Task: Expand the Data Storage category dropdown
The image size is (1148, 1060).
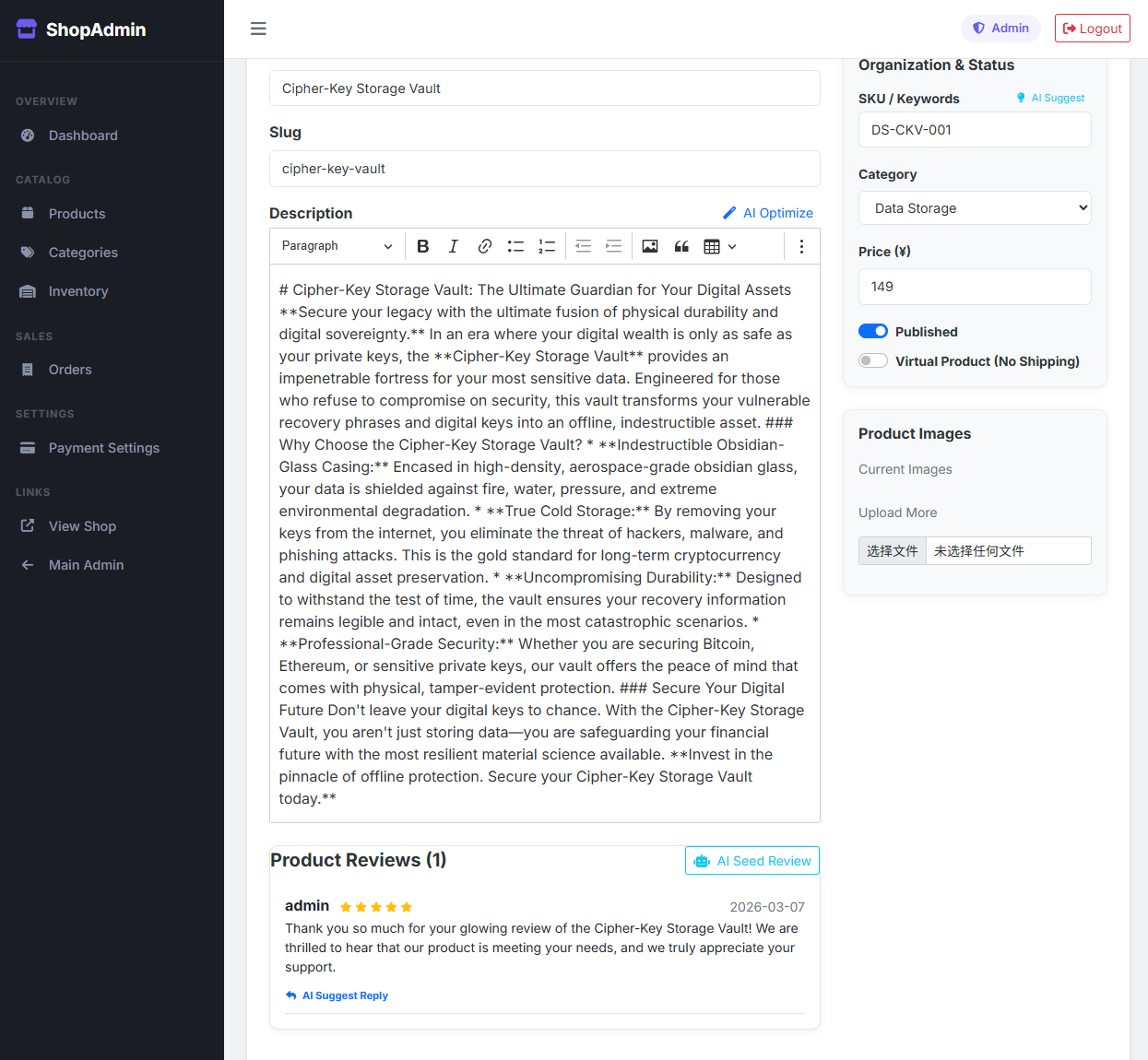Action: [x=975, y=208]
